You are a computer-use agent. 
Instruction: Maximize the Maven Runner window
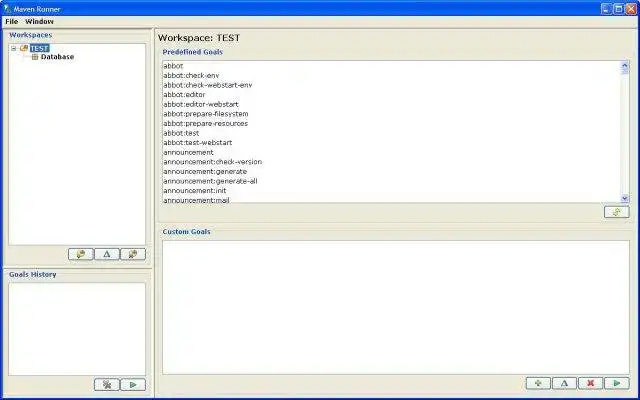tap(619, 9)
